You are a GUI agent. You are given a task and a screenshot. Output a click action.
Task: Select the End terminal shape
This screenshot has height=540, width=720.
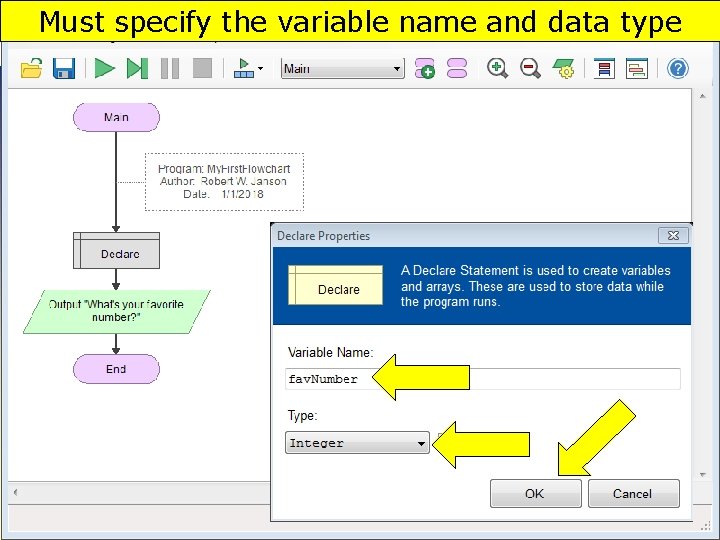(116, 369)
